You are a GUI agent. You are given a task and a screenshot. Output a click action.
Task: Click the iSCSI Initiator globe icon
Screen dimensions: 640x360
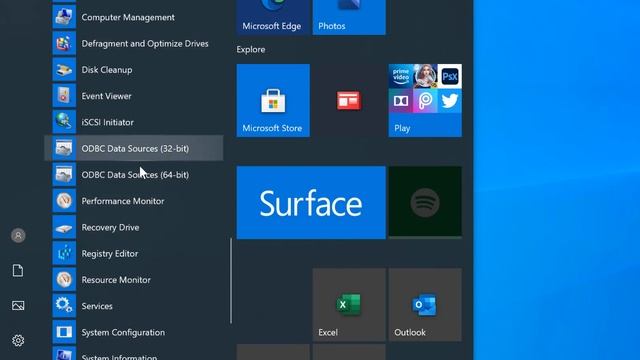64,122
